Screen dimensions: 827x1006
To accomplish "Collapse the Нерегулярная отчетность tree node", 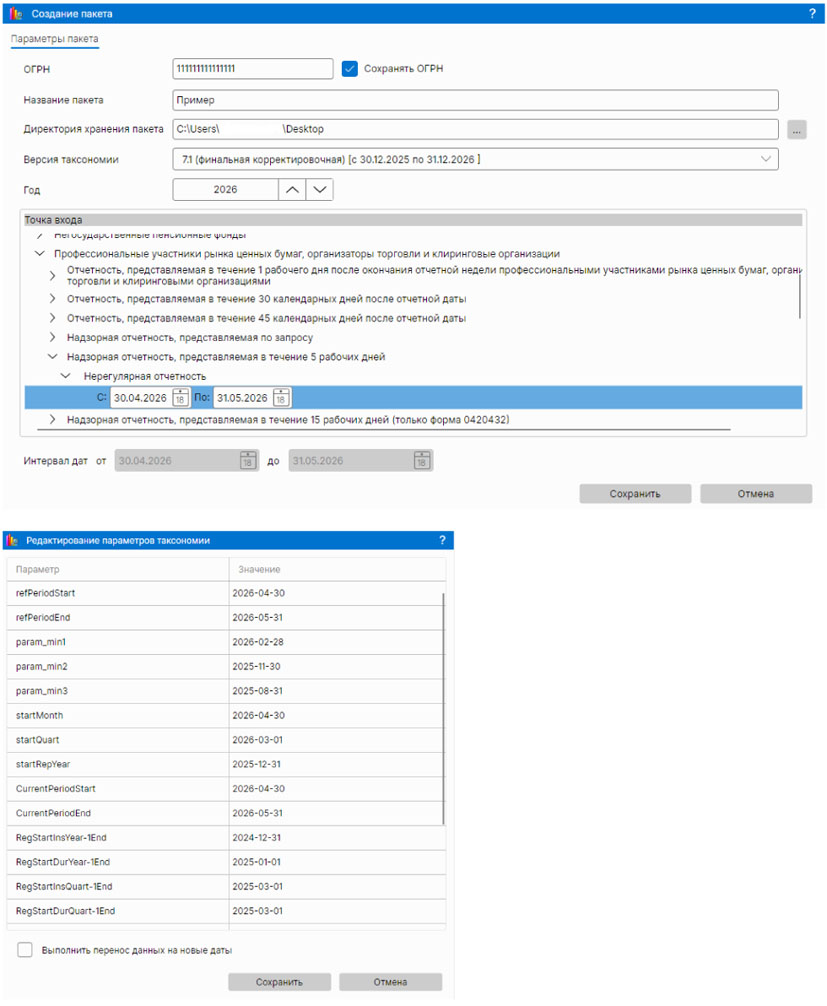I will pyautogui.click(x=65, y=376).
